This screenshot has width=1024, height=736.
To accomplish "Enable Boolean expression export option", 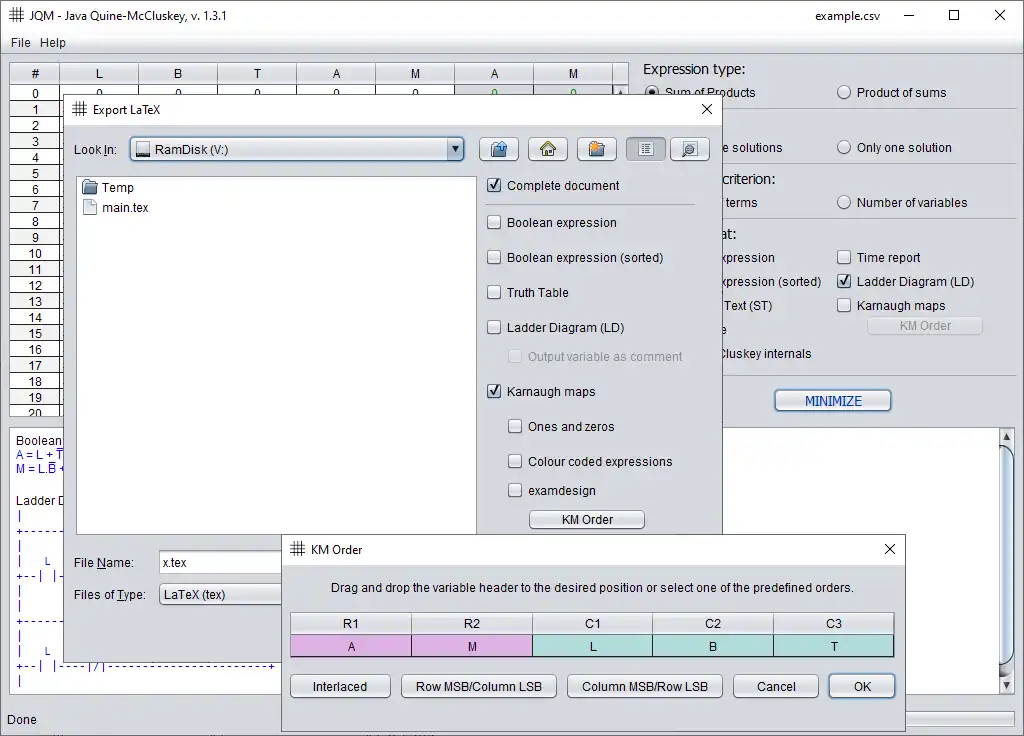I will tap(494, 222).
